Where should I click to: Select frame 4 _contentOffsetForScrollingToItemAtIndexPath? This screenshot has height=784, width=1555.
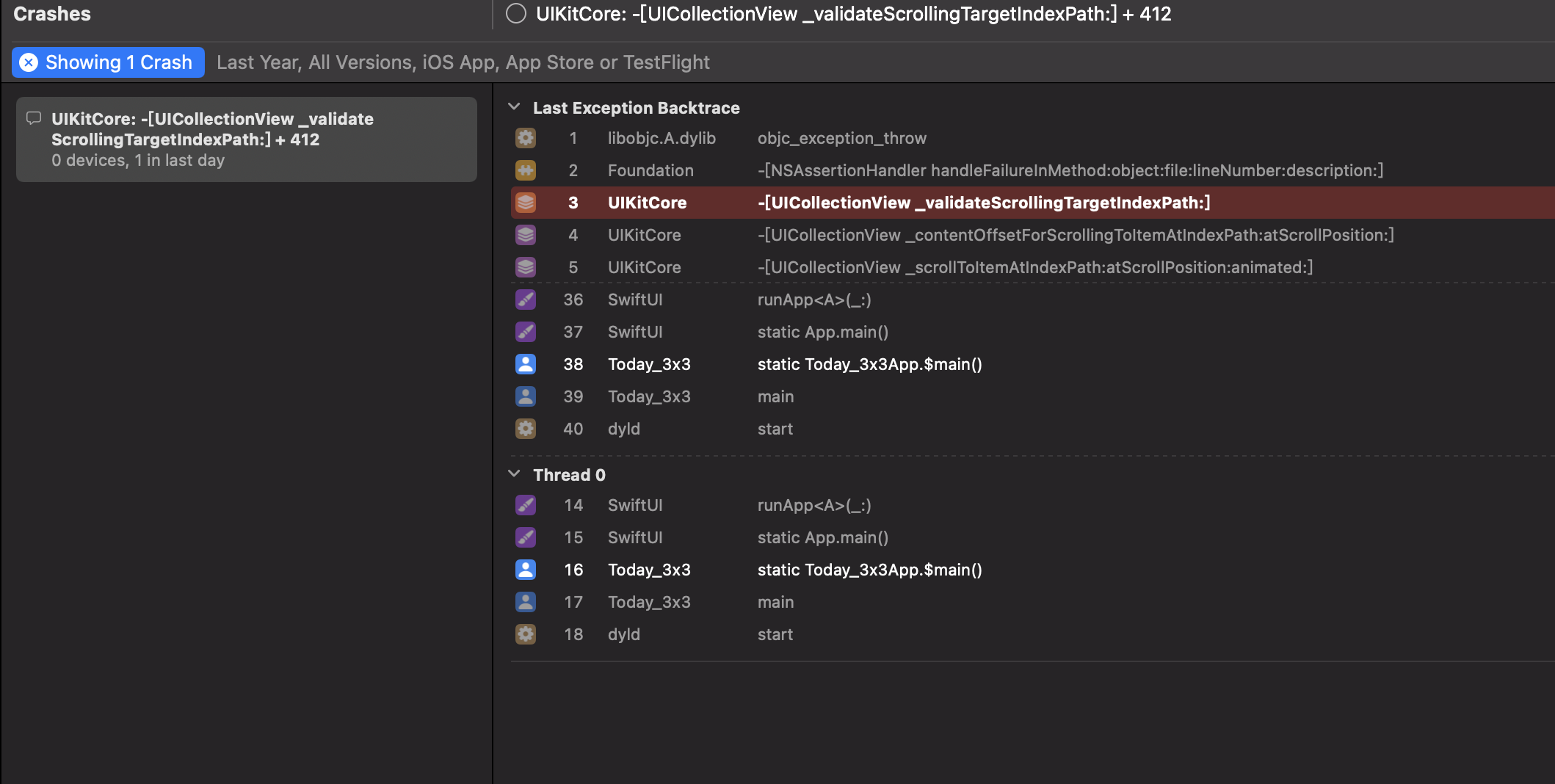click(x=1075, y=235)
